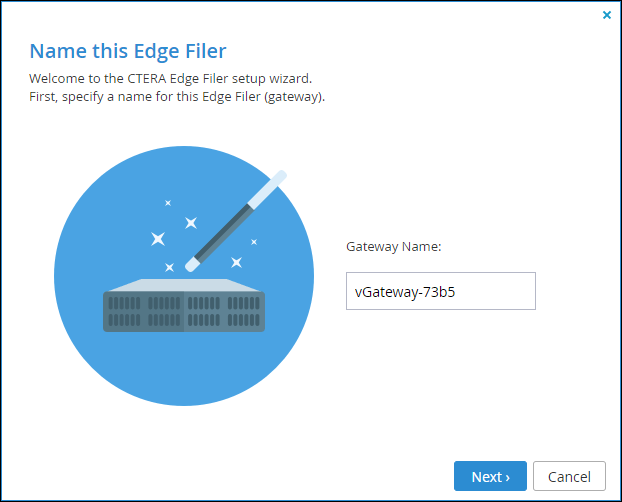Click the server appliance graphic
Image resolution: width=622 pixels, height=502 pixels.
coord(184,305)
